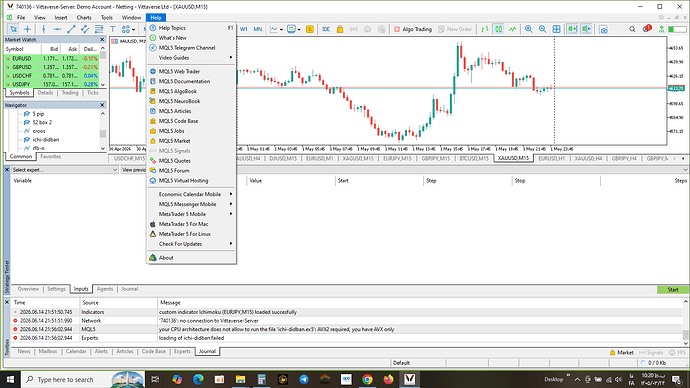Toggle chart auto scroll button
This screenshot has width=690, height=388.
coord(572,29)
